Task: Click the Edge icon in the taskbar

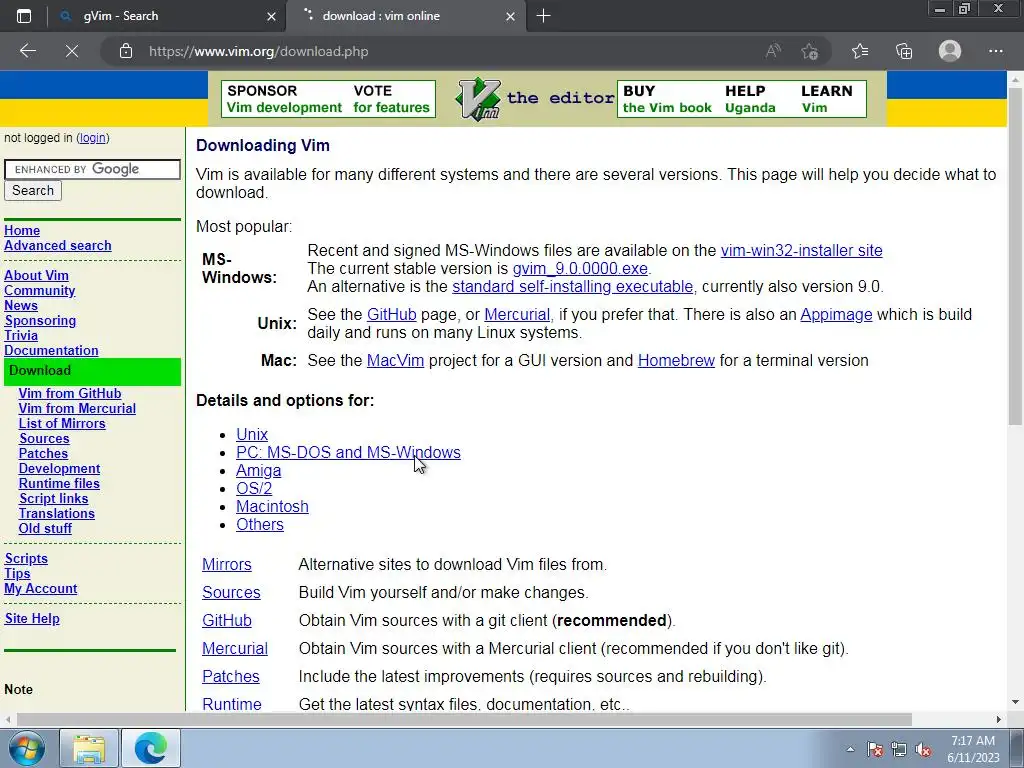Action: point(150,748)
